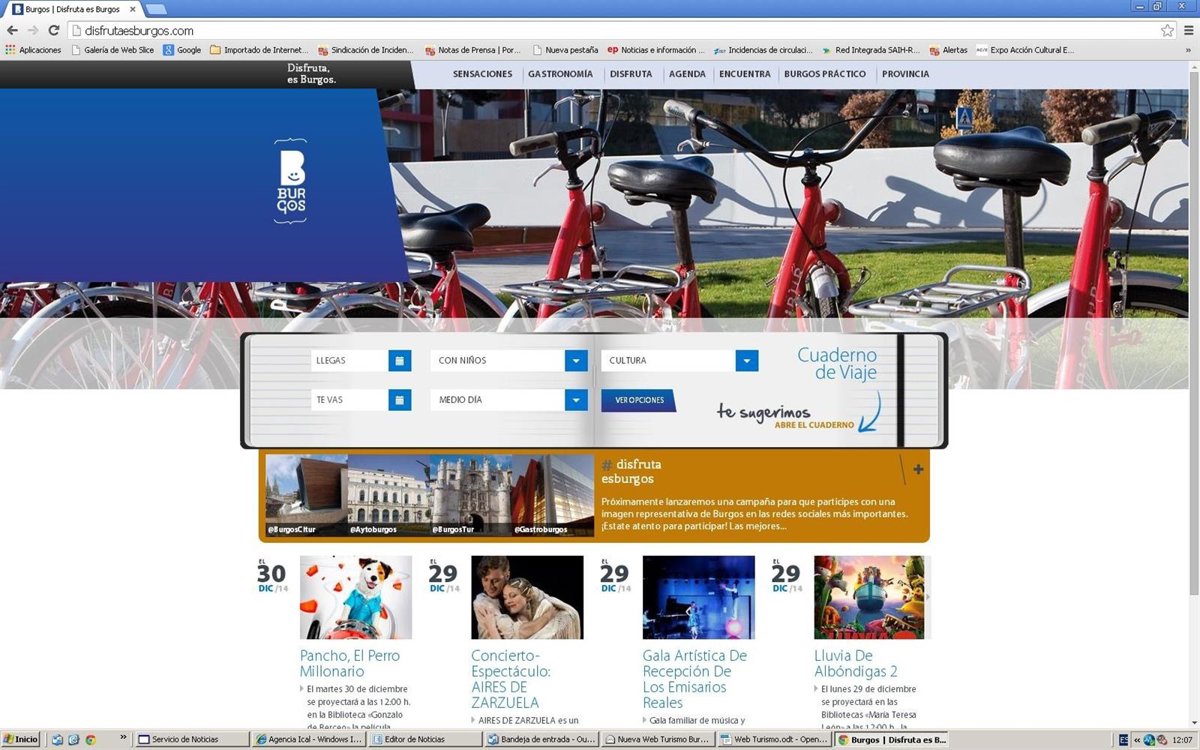Open the LLEGAS arrival calendar icon

[x=399, y=361]
